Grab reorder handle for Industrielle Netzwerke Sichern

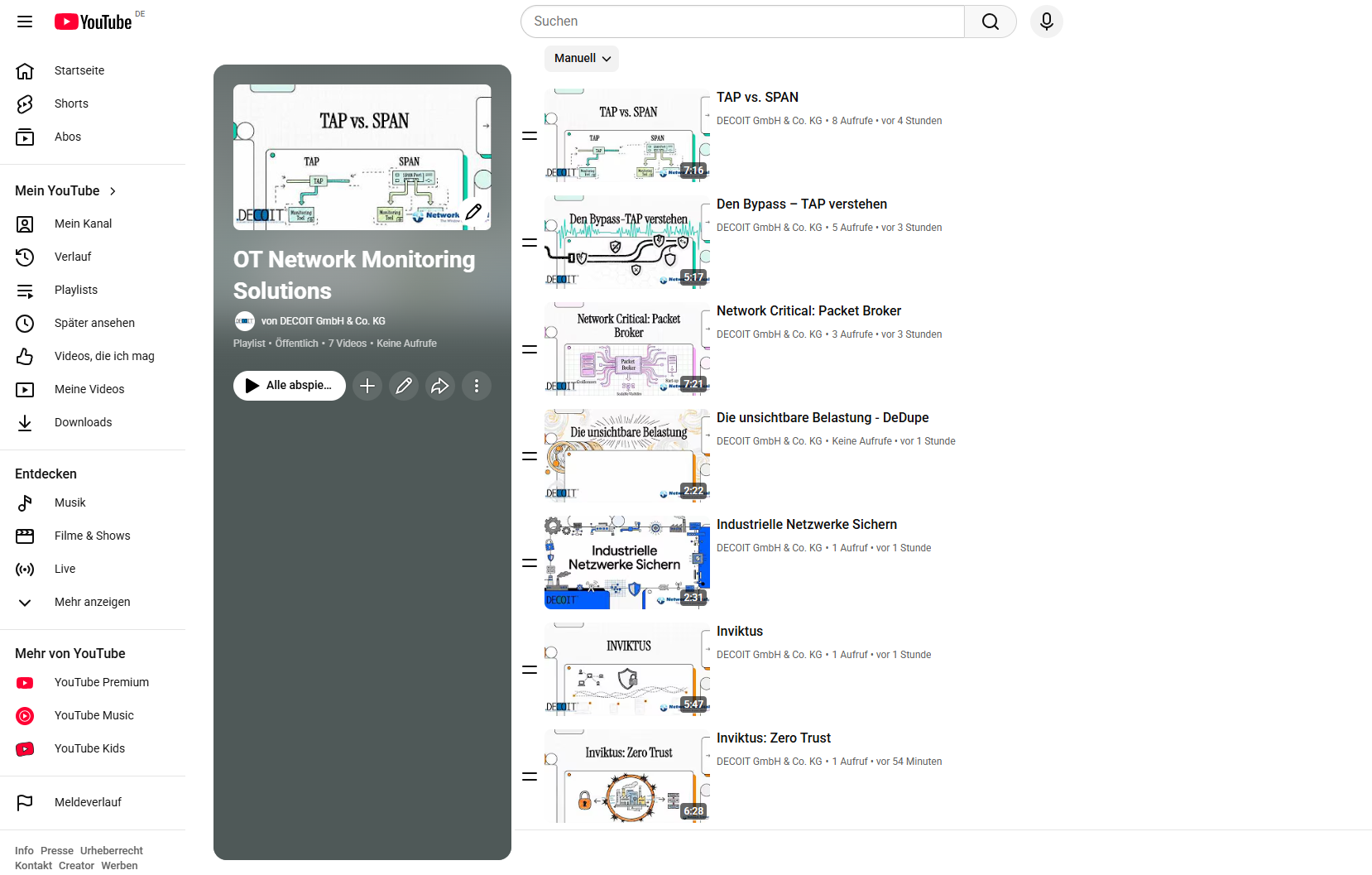(x=530, y=563)
